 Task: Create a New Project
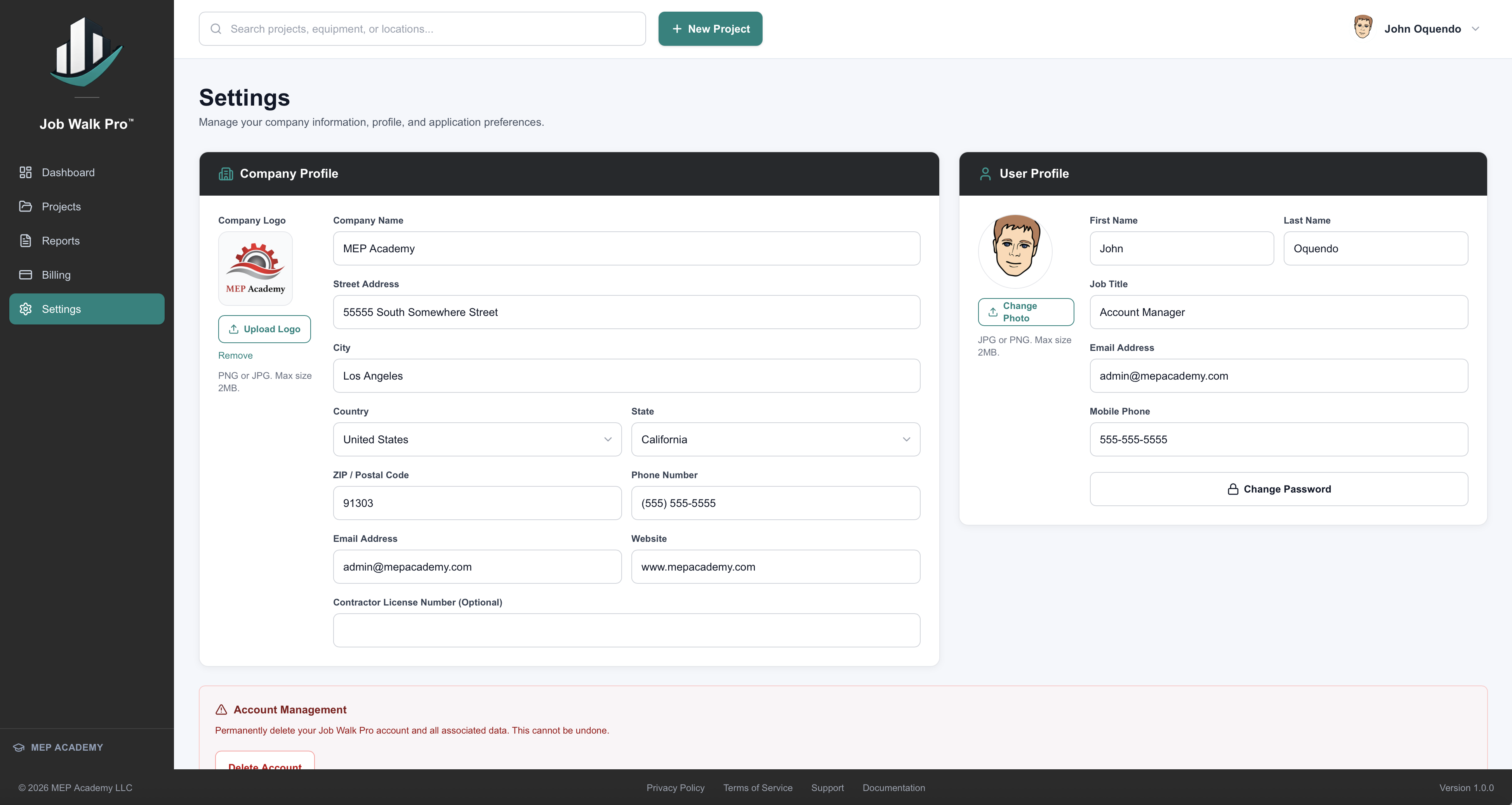710,29
